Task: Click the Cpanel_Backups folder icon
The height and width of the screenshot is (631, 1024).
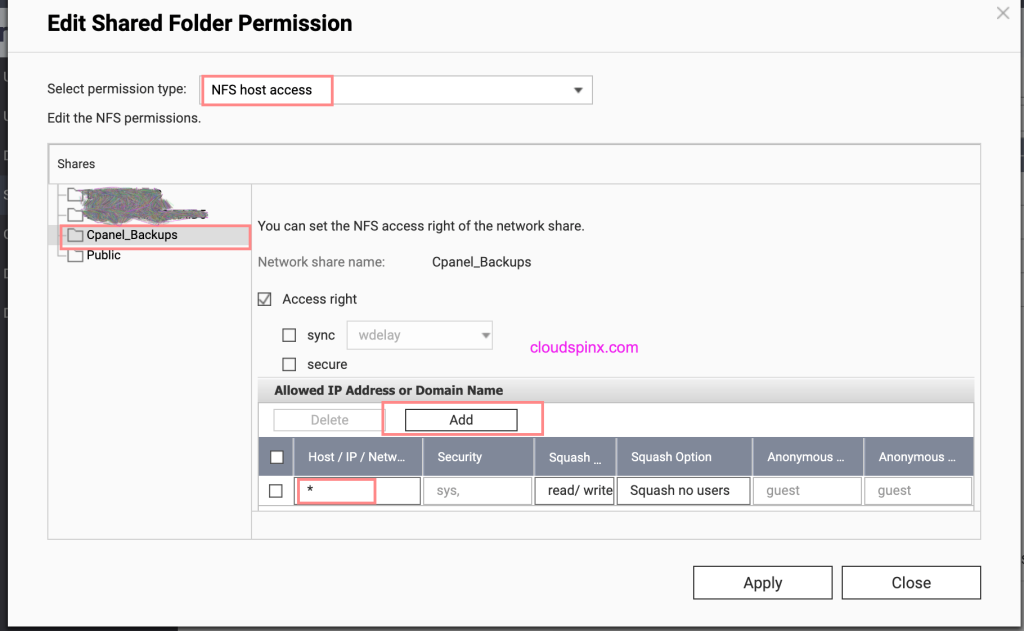Action: point(75,236)
